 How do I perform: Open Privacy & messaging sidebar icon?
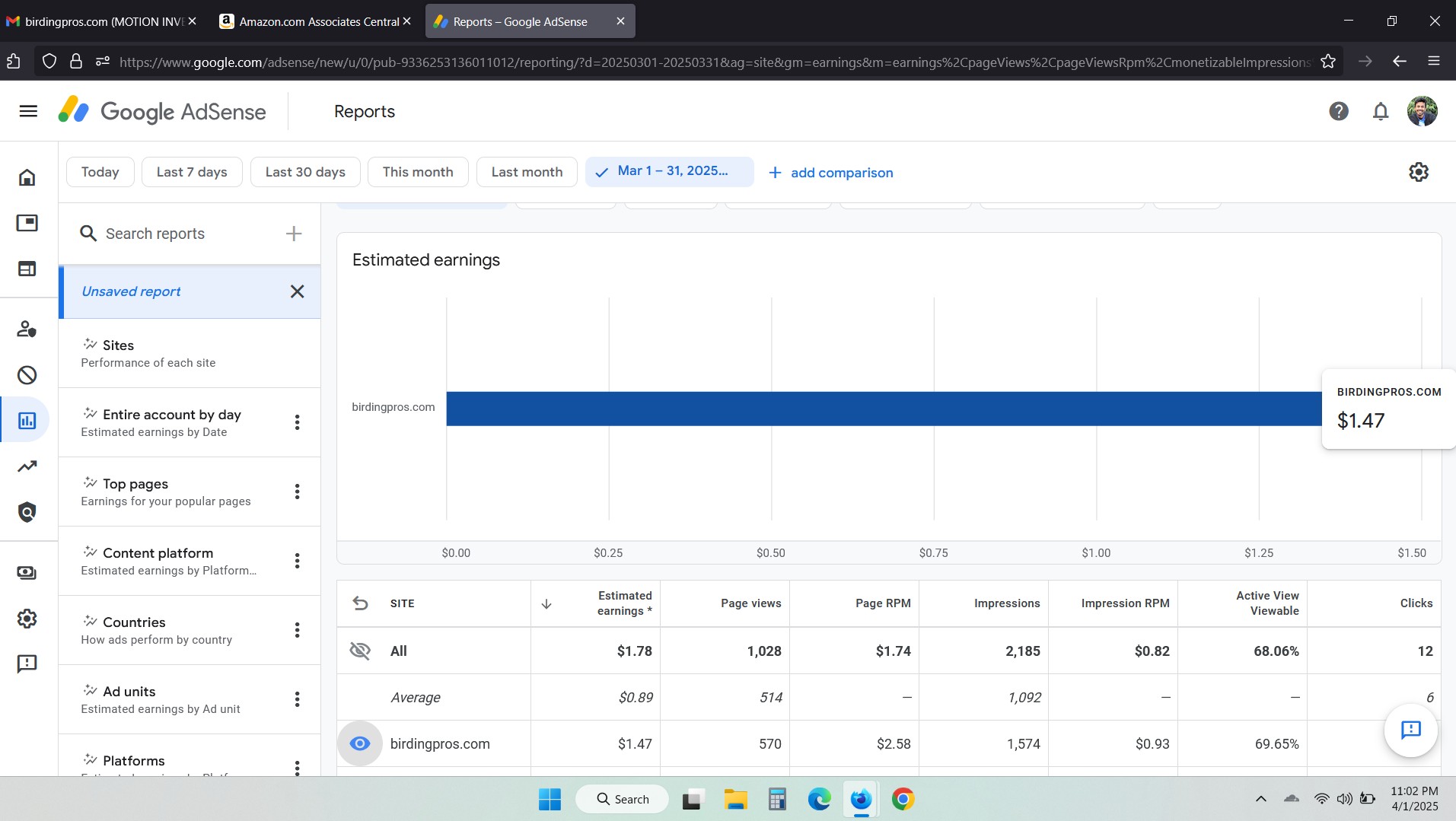[27, 329]
